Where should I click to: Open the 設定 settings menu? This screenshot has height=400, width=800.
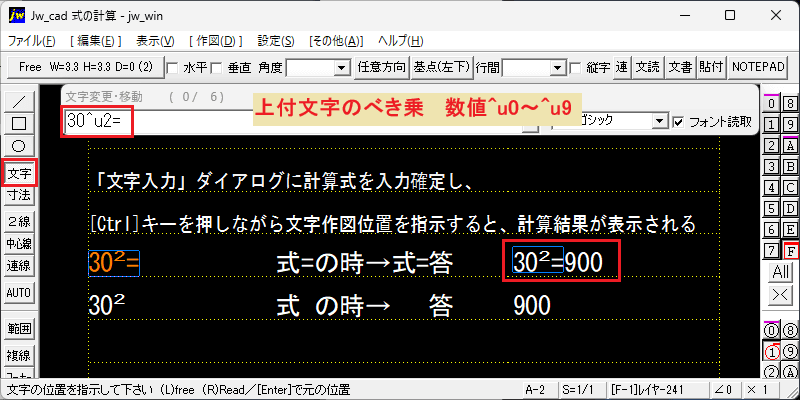[276, 41]
